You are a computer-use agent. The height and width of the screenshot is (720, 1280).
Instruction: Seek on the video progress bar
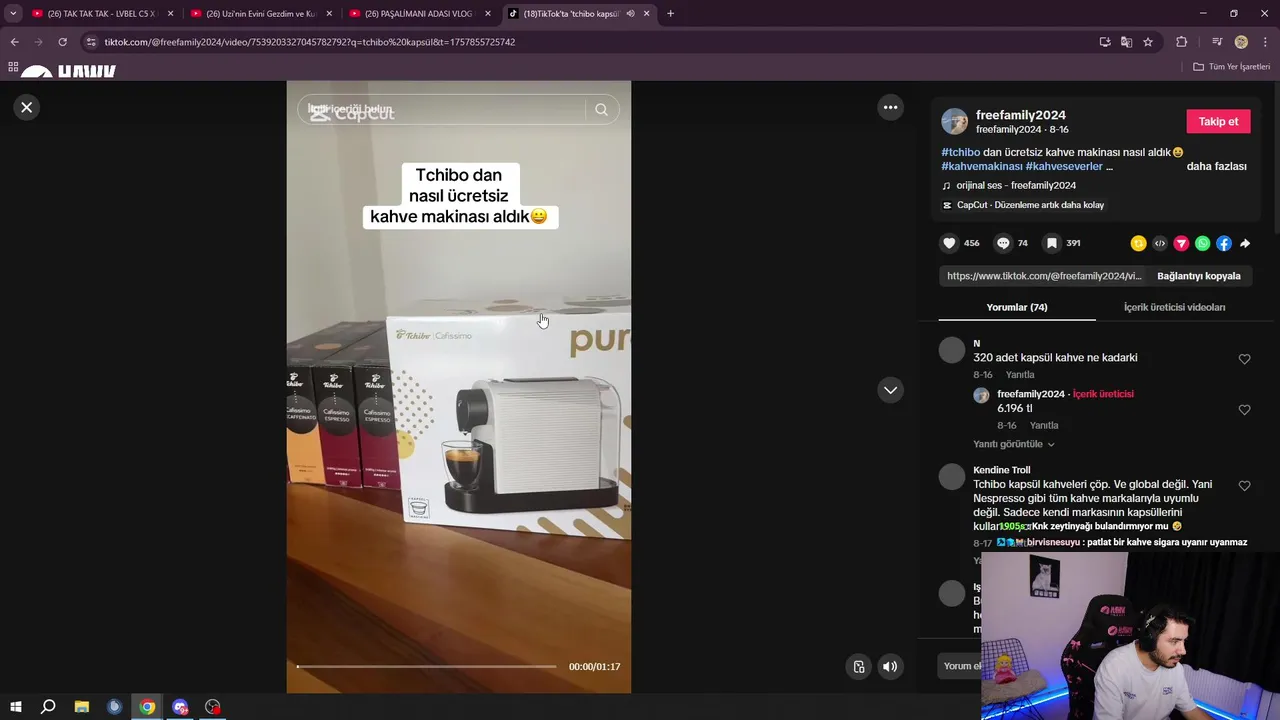pos(426,666)
